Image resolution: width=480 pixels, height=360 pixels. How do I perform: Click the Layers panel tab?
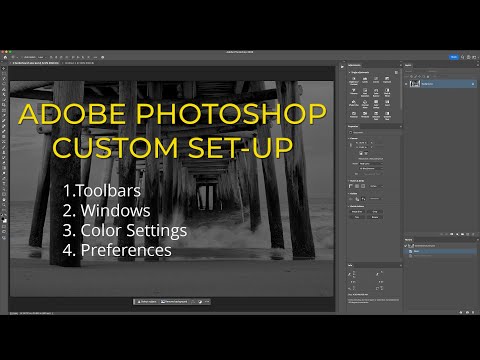pyautogui.click(x=408, y=65)
